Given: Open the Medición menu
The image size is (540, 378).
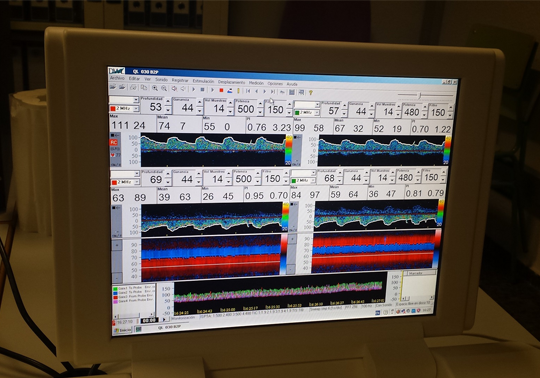Looking at the screenshot, I should coord(256,83).
